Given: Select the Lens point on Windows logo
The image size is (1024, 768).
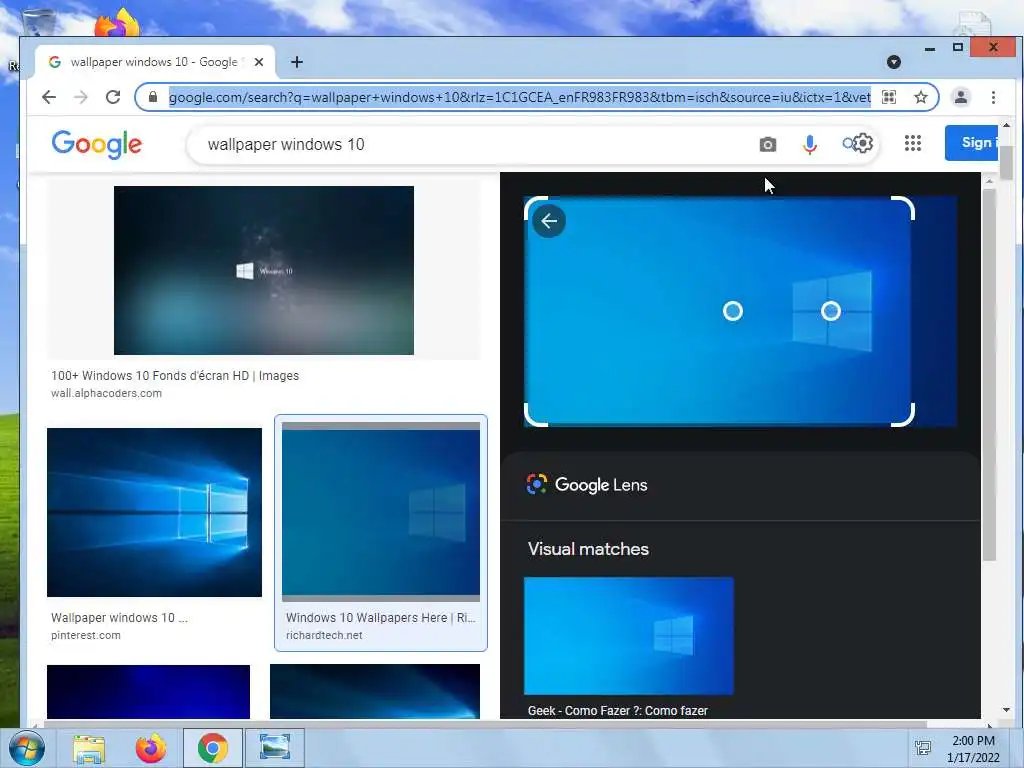Looking at the screenshot, I should coord(831,311).
